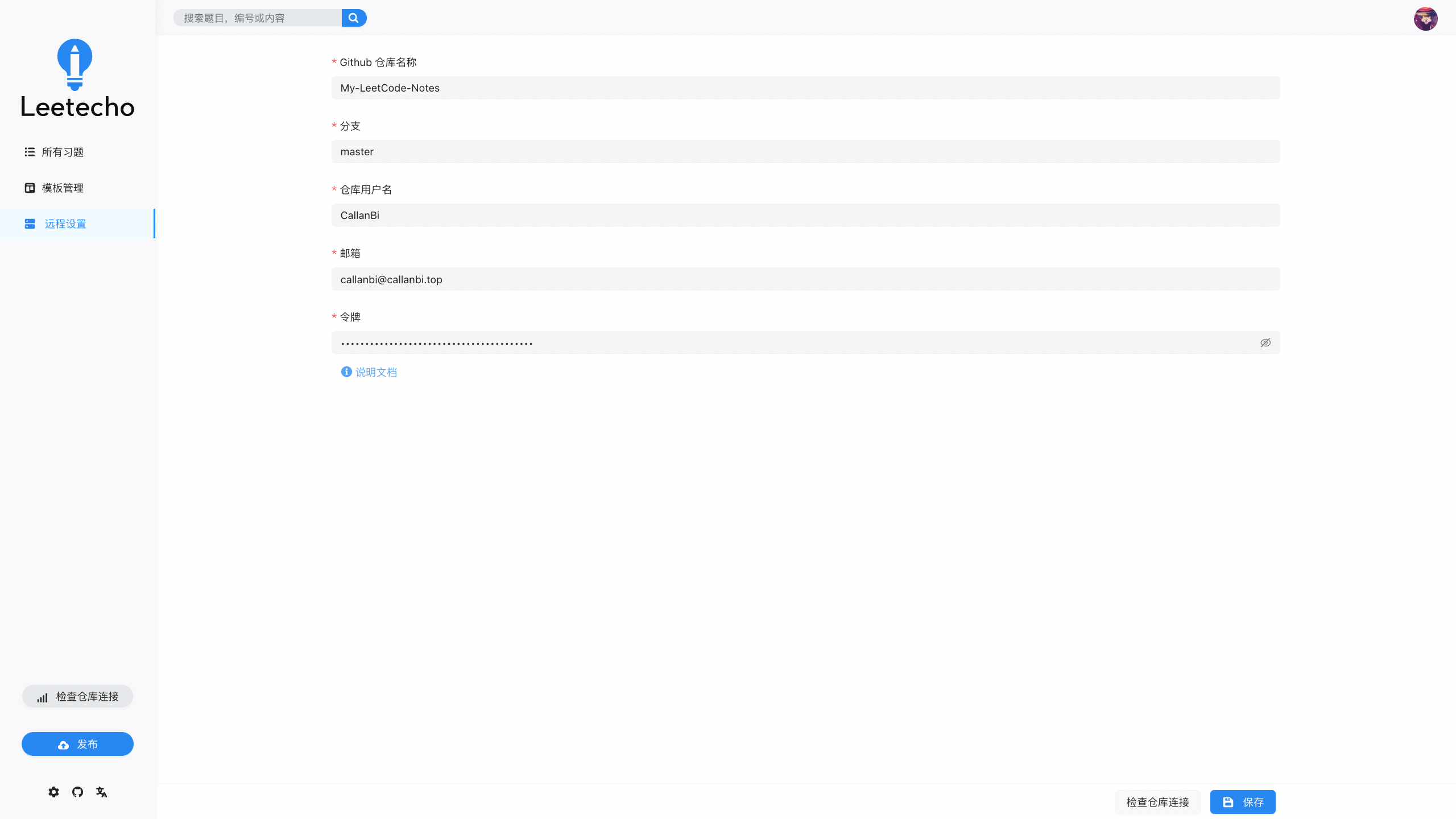Click the blue 发布 publish button

(x=77, y=744)
